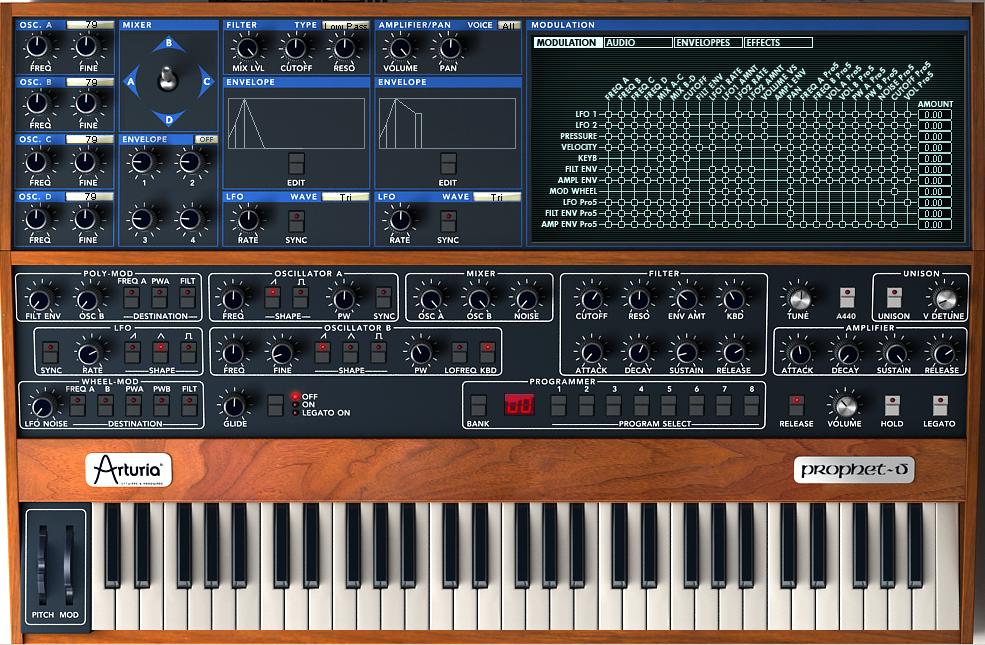This screenshot has height=645, width=985.
Task: Click the mixer arrow labeled B
Action: click(x=168, y=45)
